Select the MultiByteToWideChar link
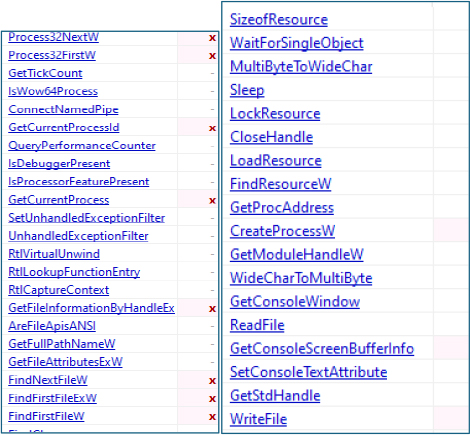 [301, 67]
